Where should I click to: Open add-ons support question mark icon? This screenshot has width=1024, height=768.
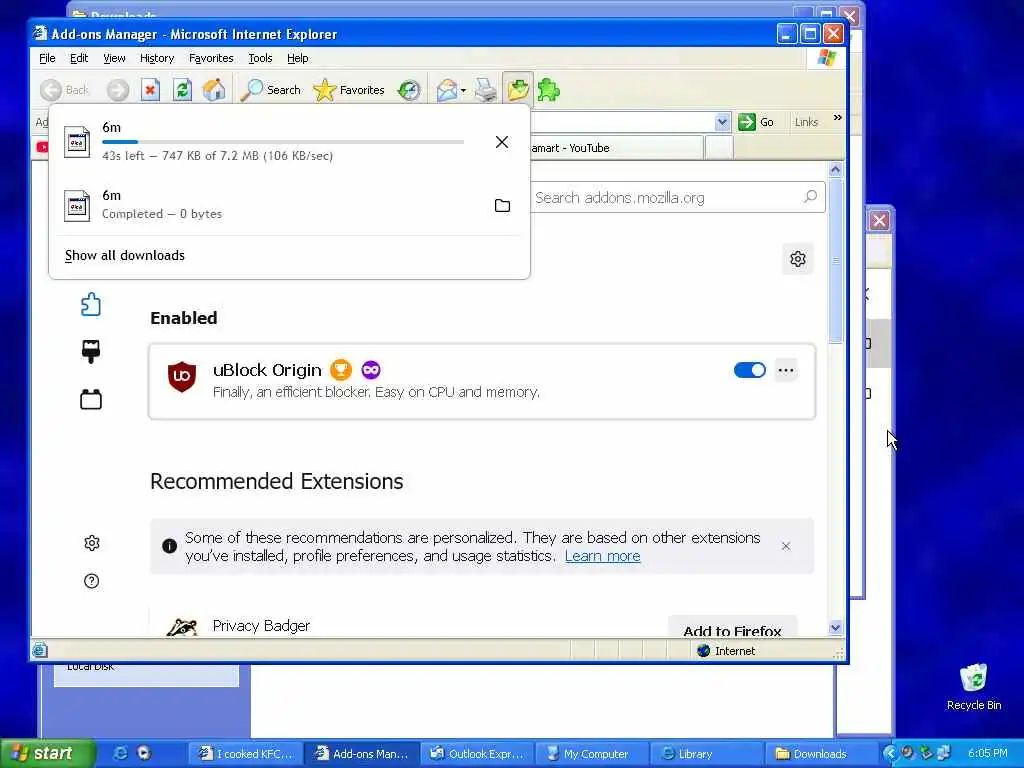point(91,581)
